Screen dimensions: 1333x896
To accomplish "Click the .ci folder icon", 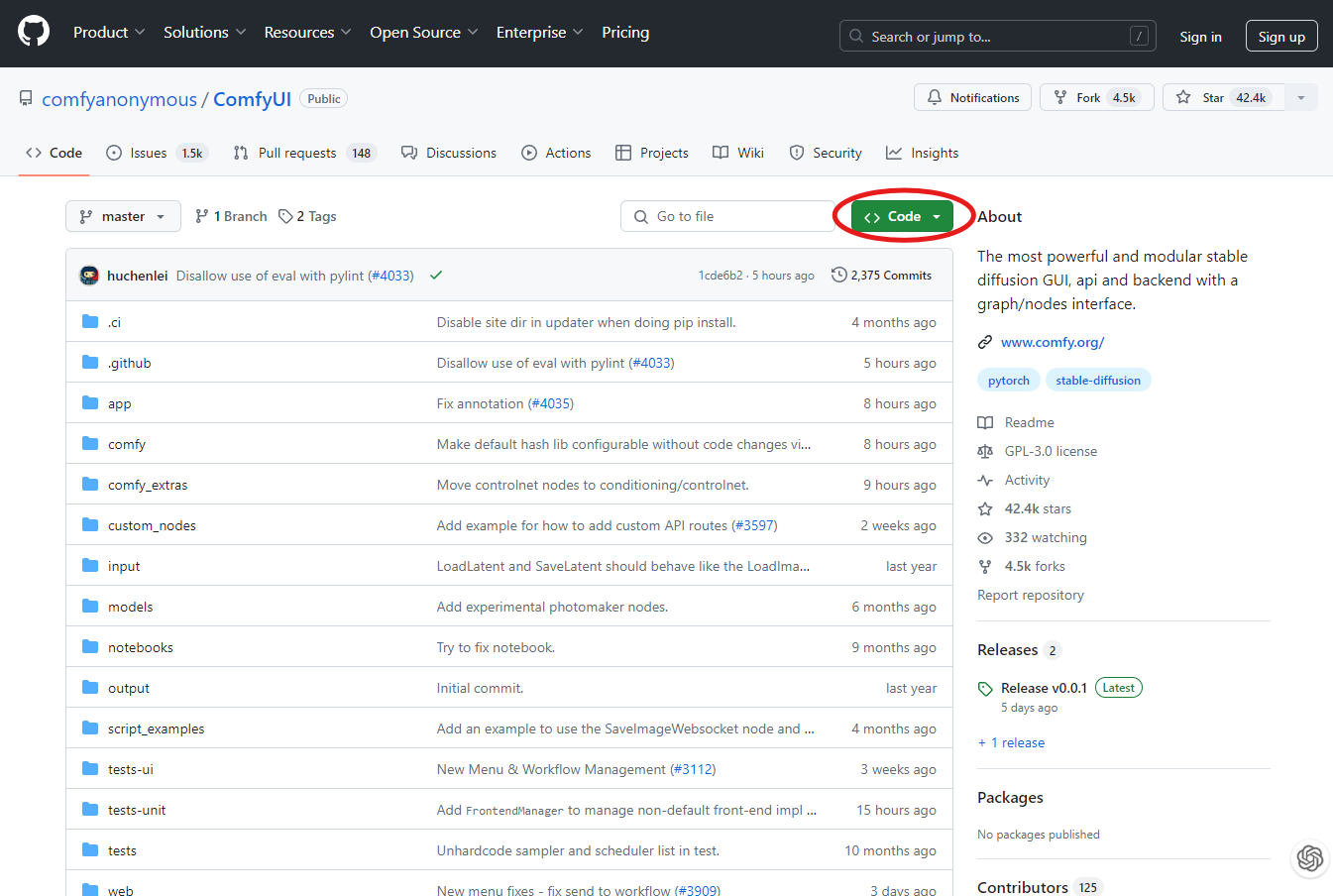I will coord(90,321).
